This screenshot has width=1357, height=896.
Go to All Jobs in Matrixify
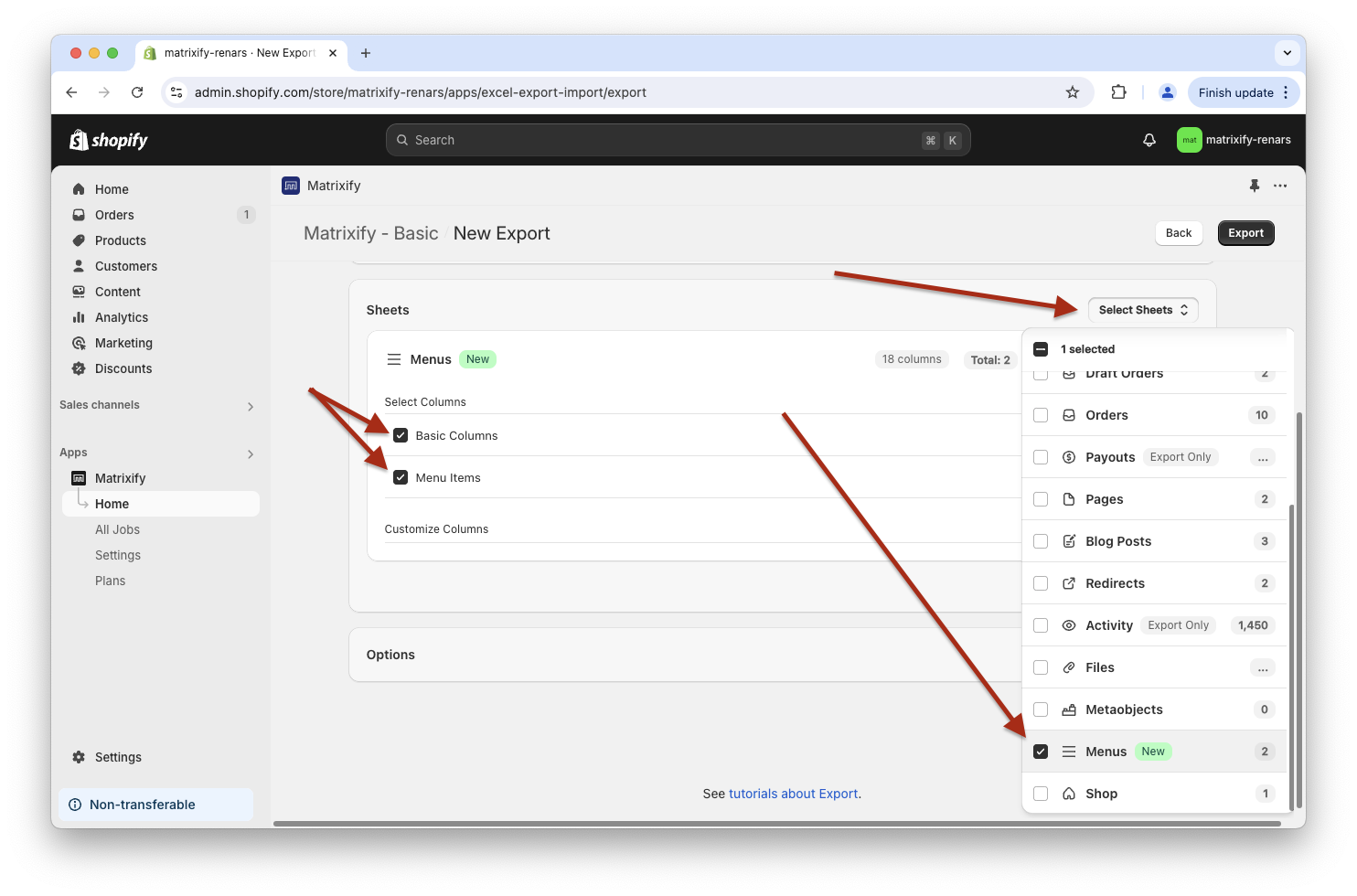117,529
